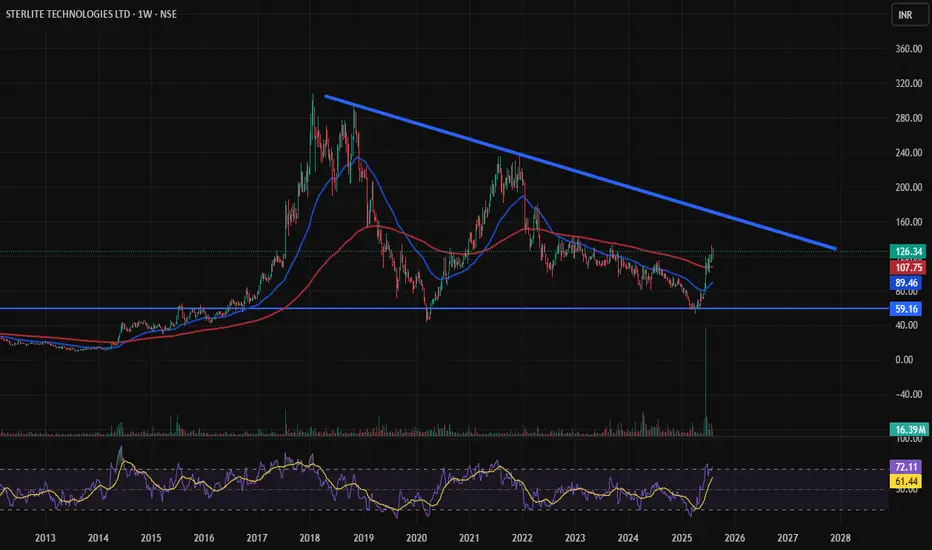Click the INR currency button

click(909, 15)
